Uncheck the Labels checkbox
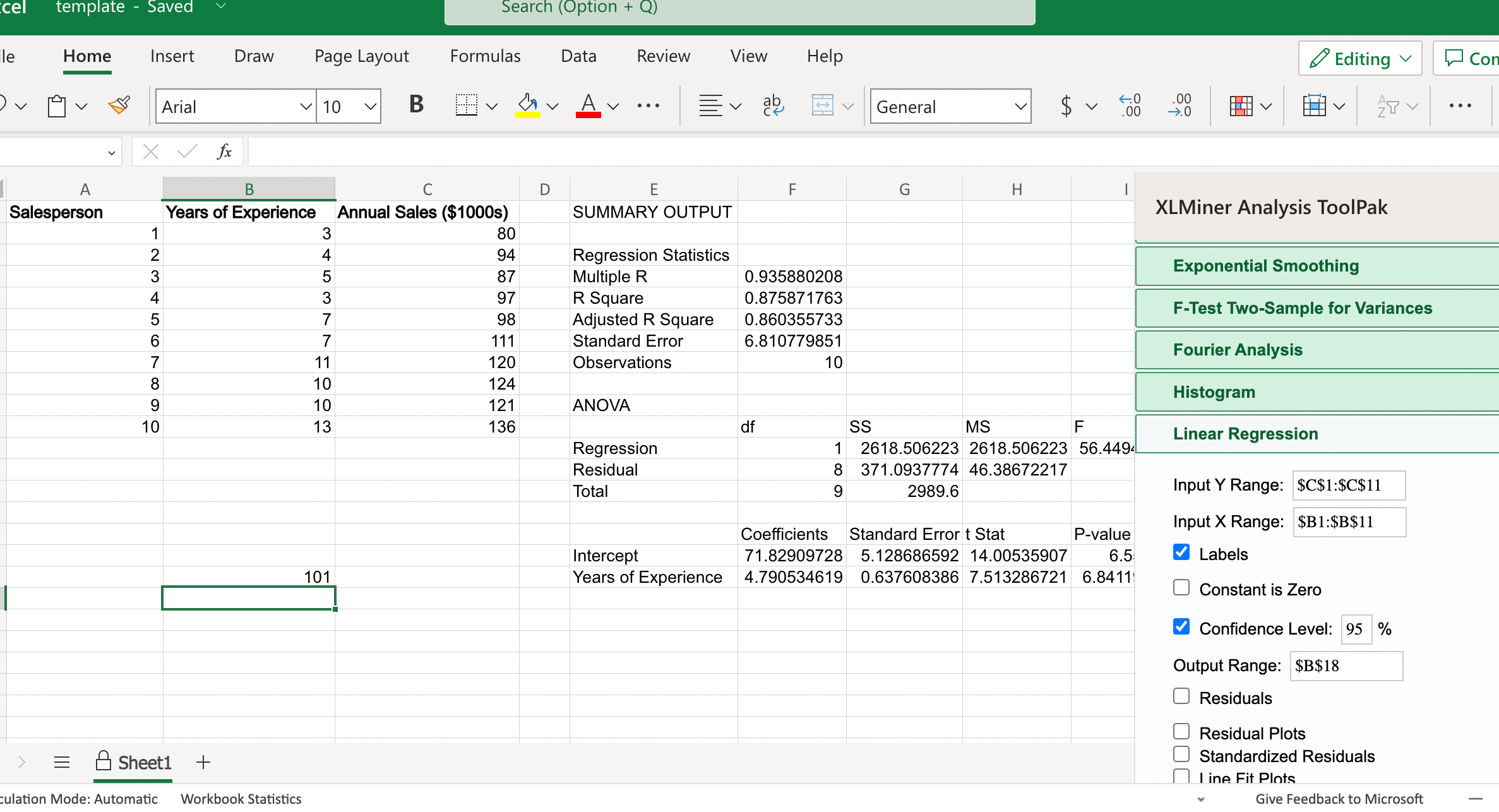Viewport: 1499px width, 812px height. tap(1181, 552)
